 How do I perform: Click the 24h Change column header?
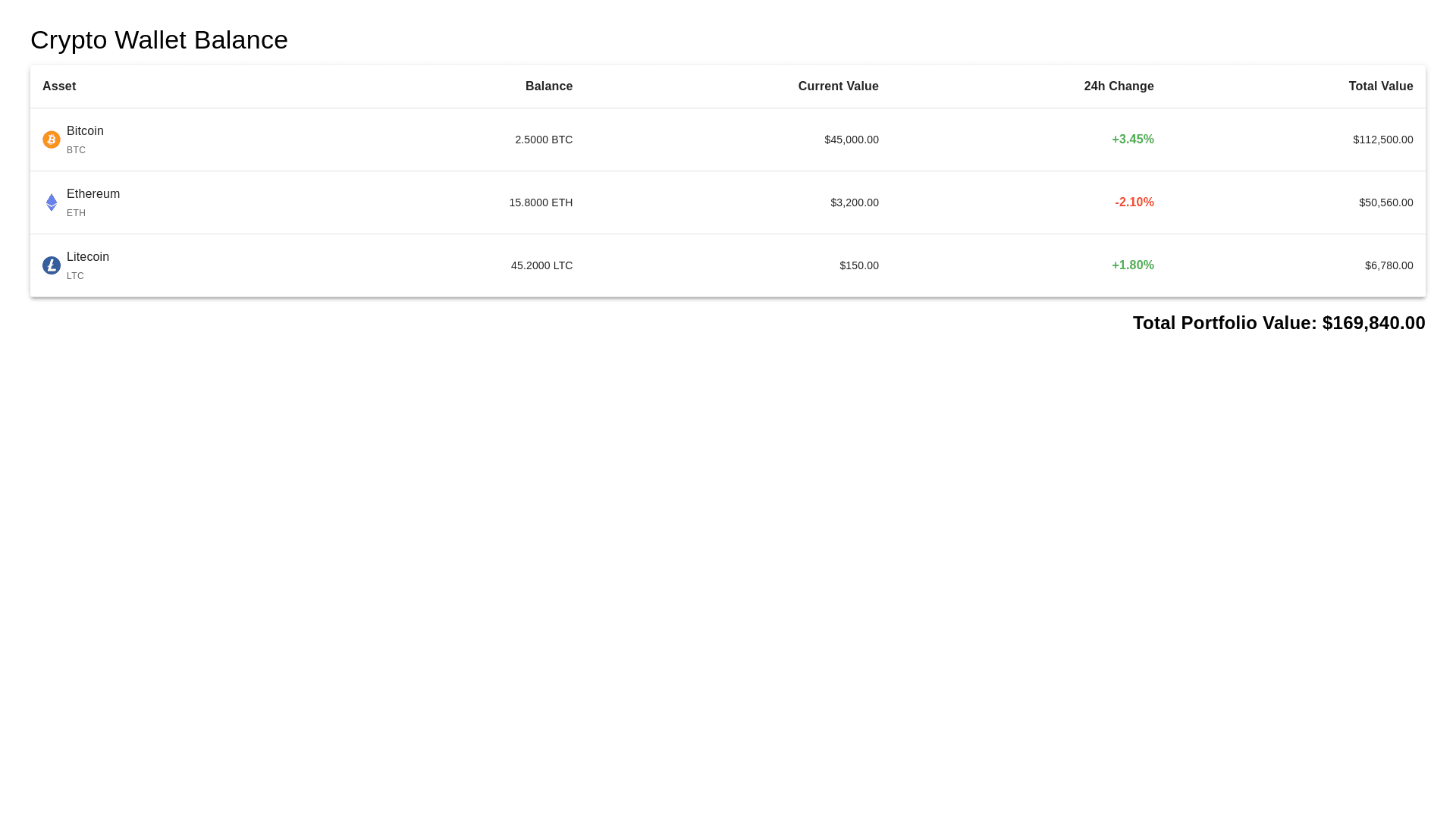(1119, 86)
